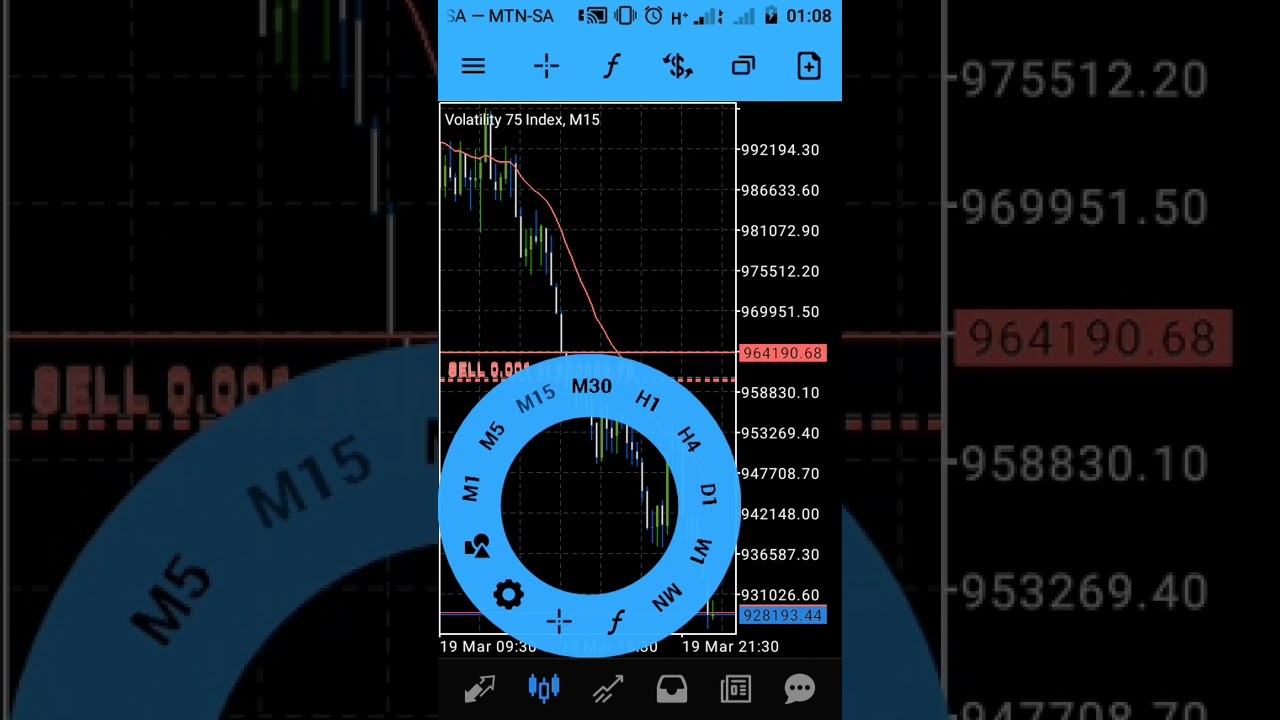Tap the 01:08 status bar clock

pyautogui.click(x=809, y=16)
